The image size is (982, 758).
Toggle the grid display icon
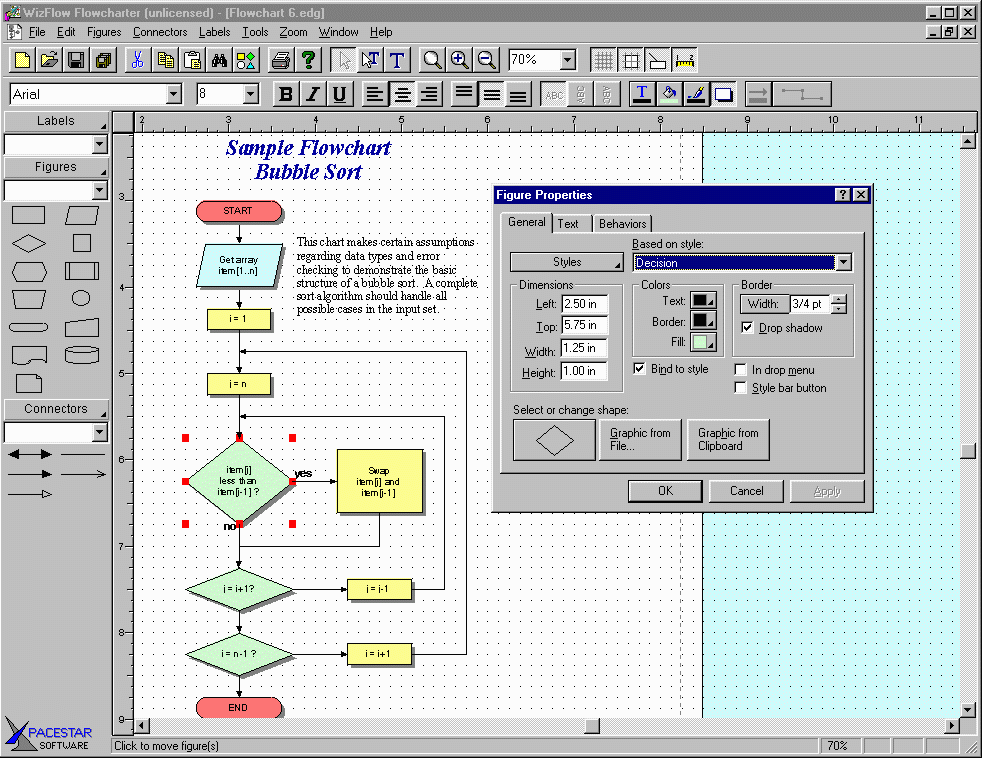pos(604,60)
